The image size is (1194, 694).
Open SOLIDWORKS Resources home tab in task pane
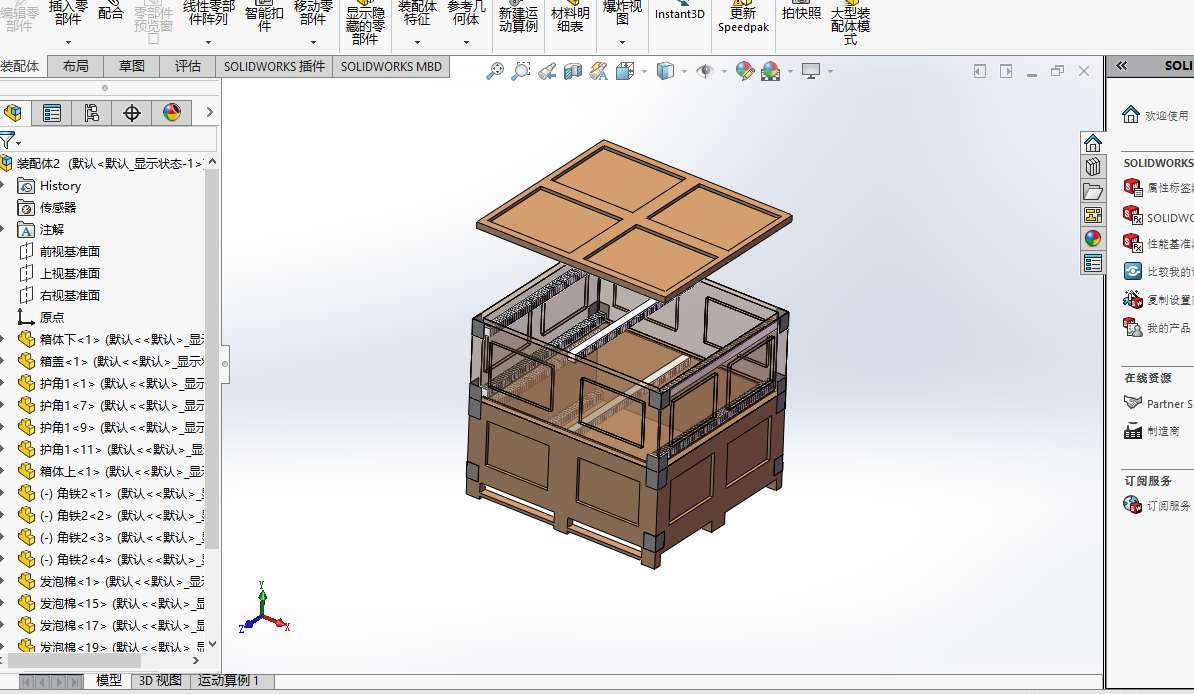click(1093, 142)
